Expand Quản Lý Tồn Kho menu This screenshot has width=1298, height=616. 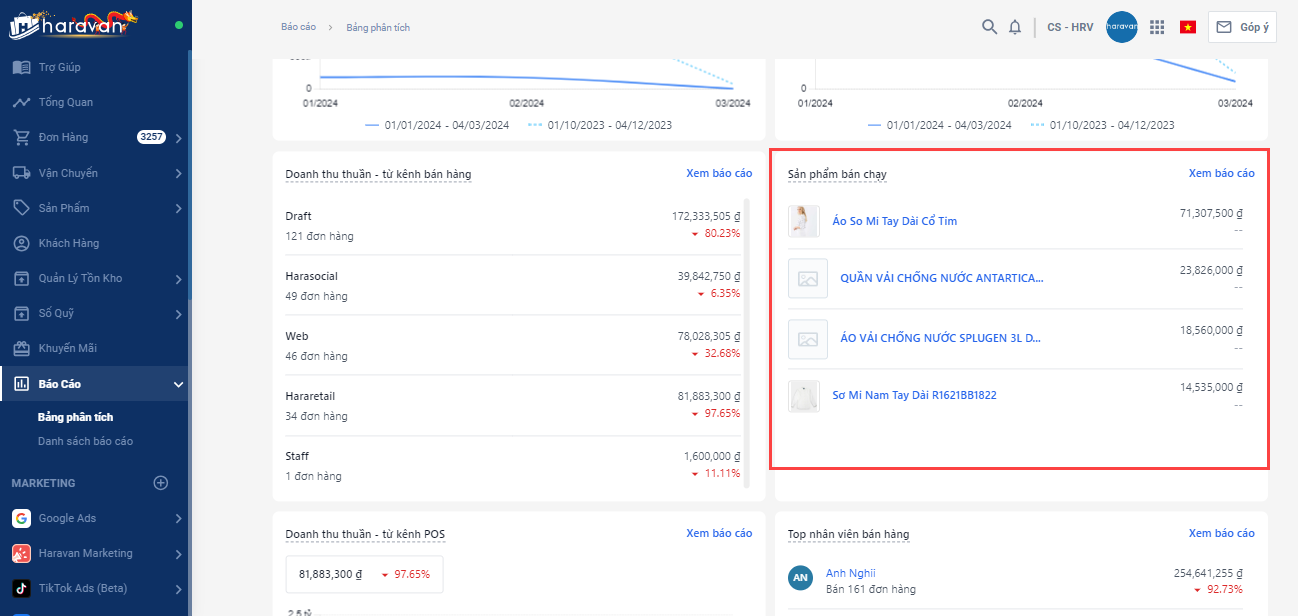(x=178, y=278)
